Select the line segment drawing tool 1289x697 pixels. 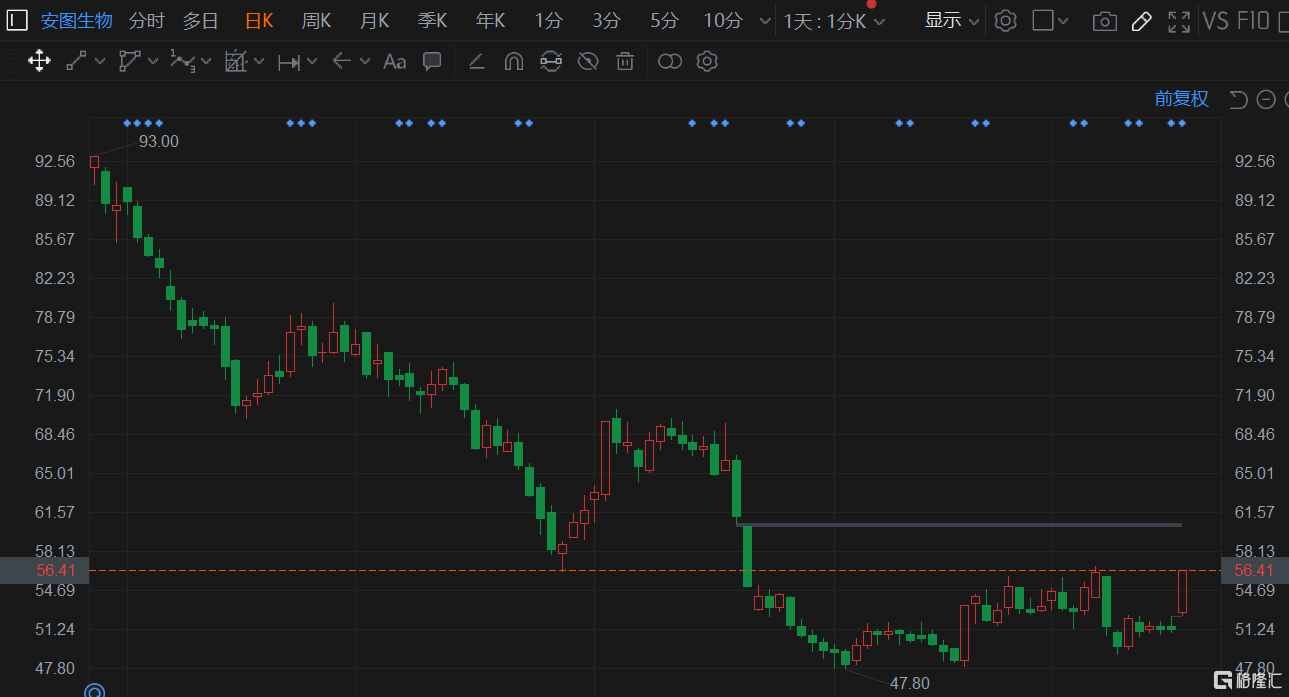coord(77,61)
